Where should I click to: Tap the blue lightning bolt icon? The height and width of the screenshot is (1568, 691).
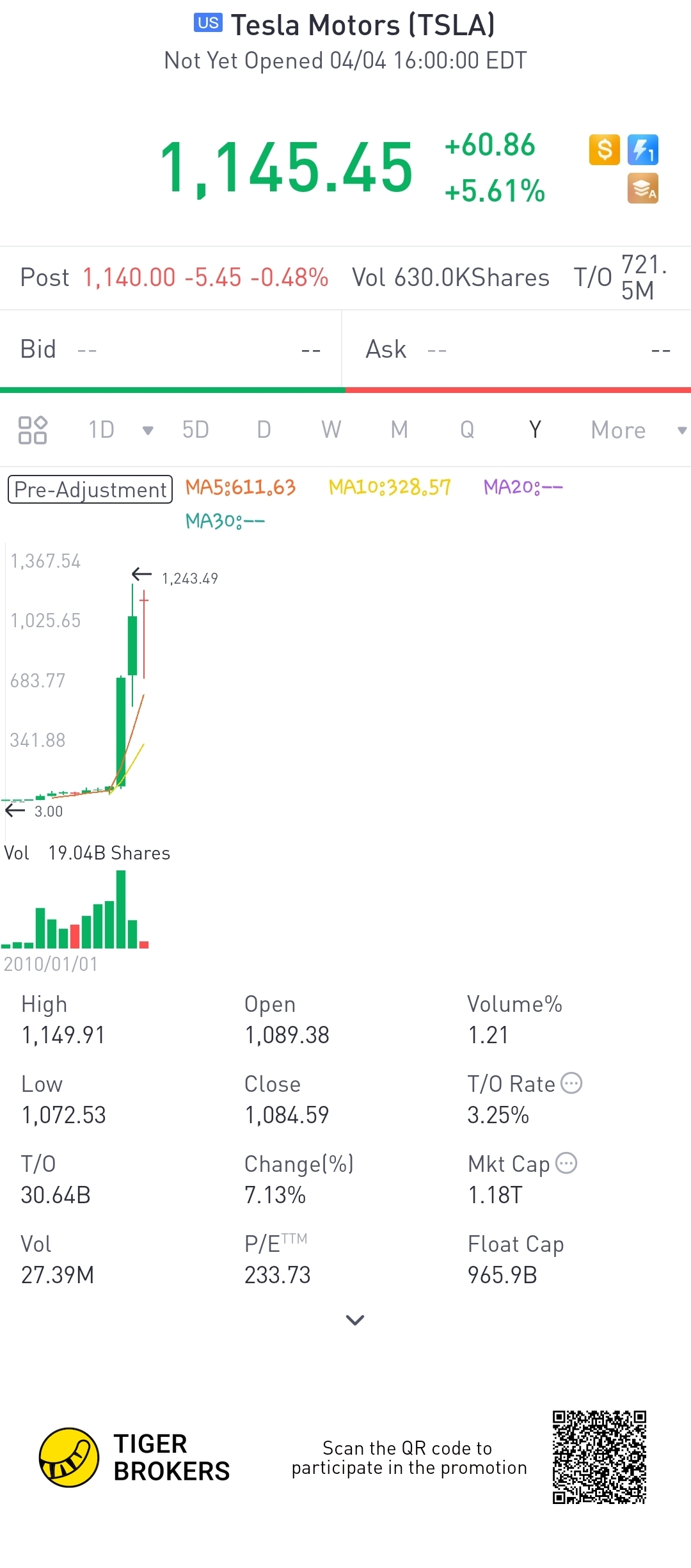643,150
